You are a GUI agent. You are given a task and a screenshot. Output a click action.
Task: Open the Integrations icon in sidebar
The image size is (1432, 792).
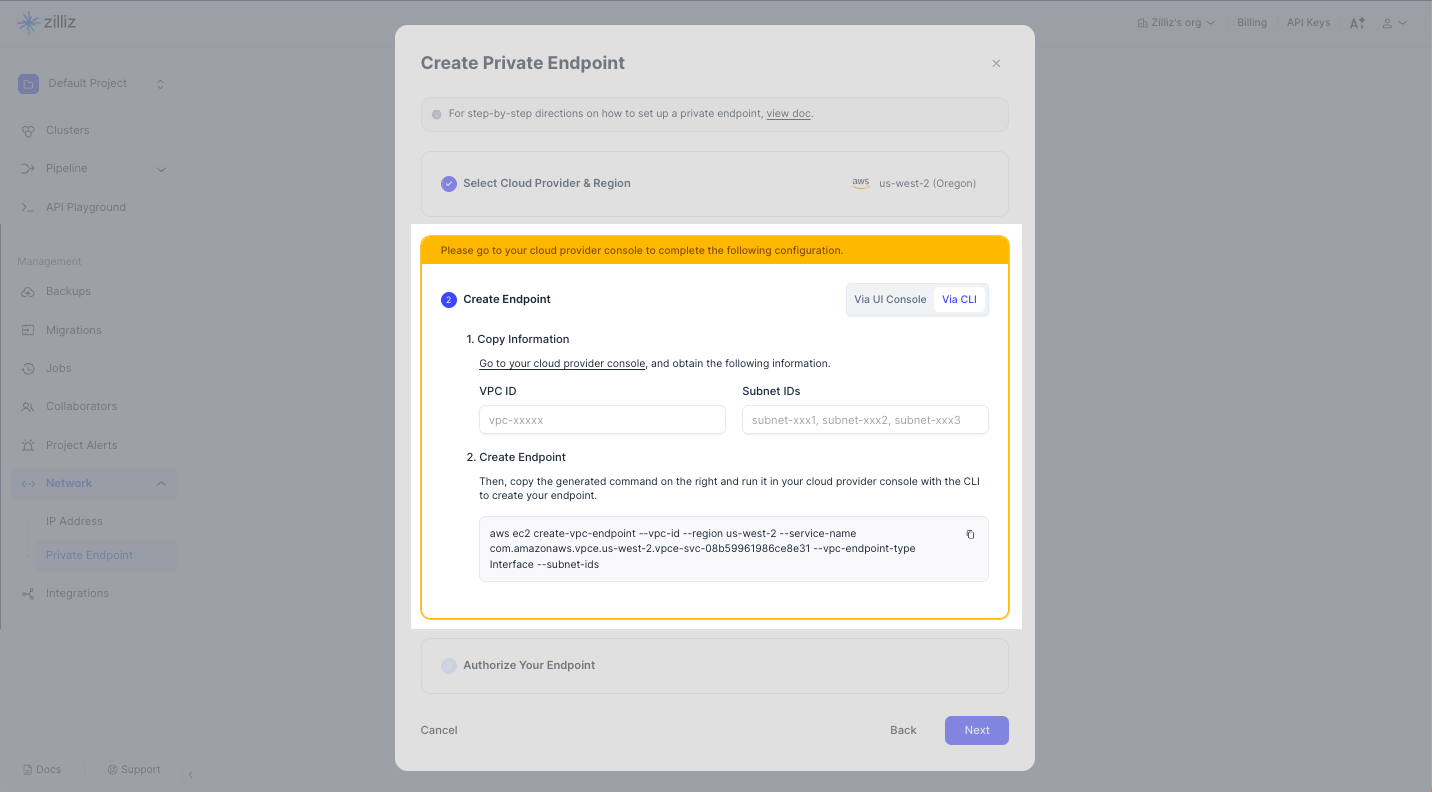pos(28,594)
